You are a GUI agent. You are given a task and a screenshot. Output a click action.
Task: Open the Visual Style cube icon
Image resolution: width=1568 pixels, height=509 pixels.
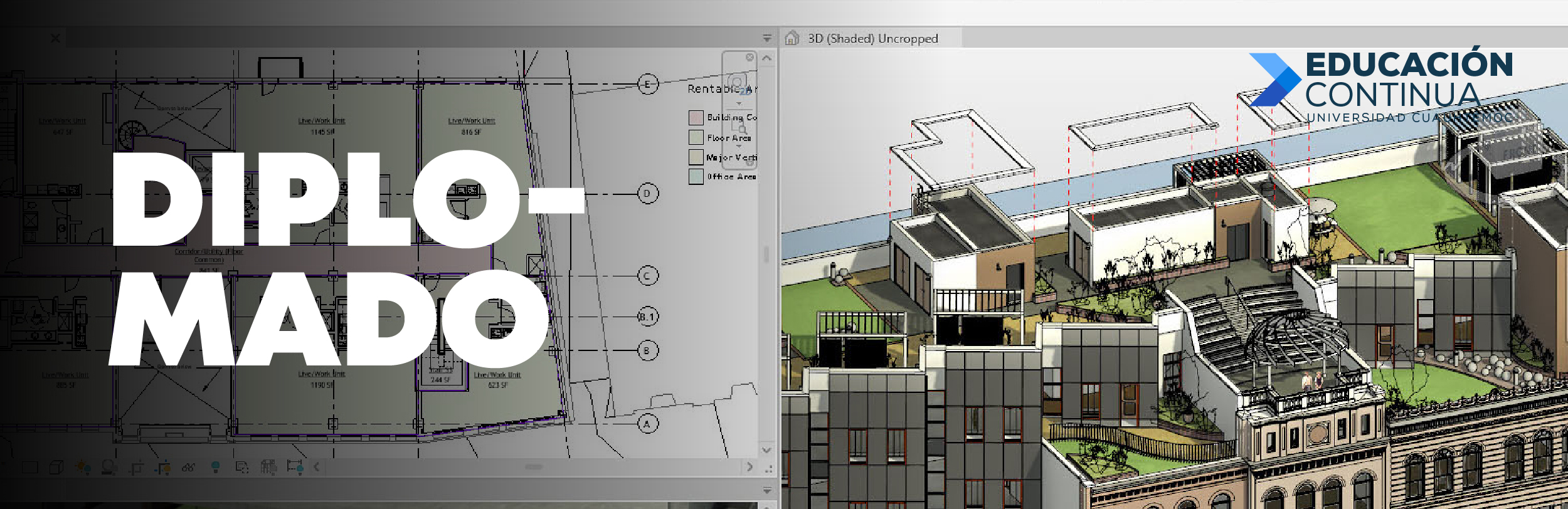click(56, 467)
